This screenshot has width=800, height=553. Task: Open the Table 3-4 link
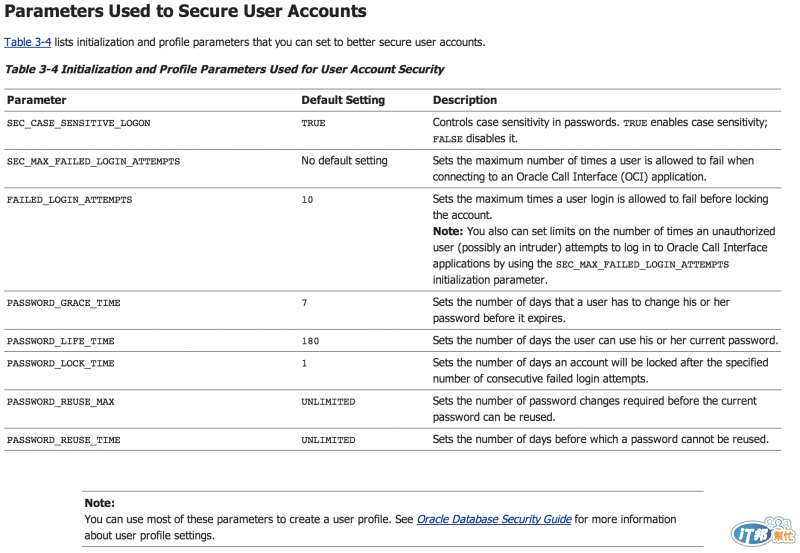click(x=27, y=42)
